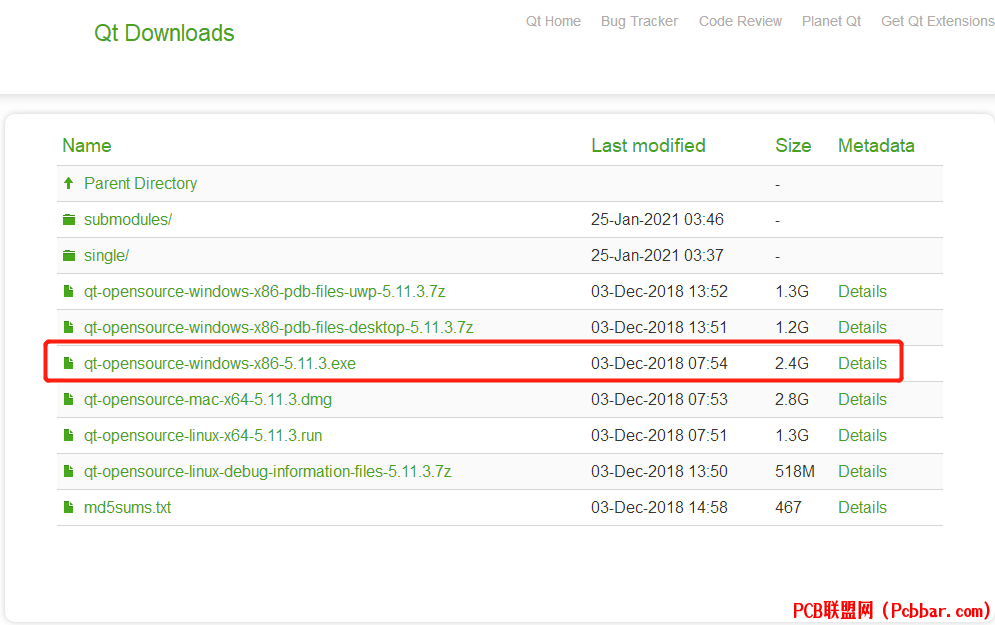Select the timestamp 03-Dec-2018 13:50
This screenshot has width=995, height=625.
pos(659,471)
